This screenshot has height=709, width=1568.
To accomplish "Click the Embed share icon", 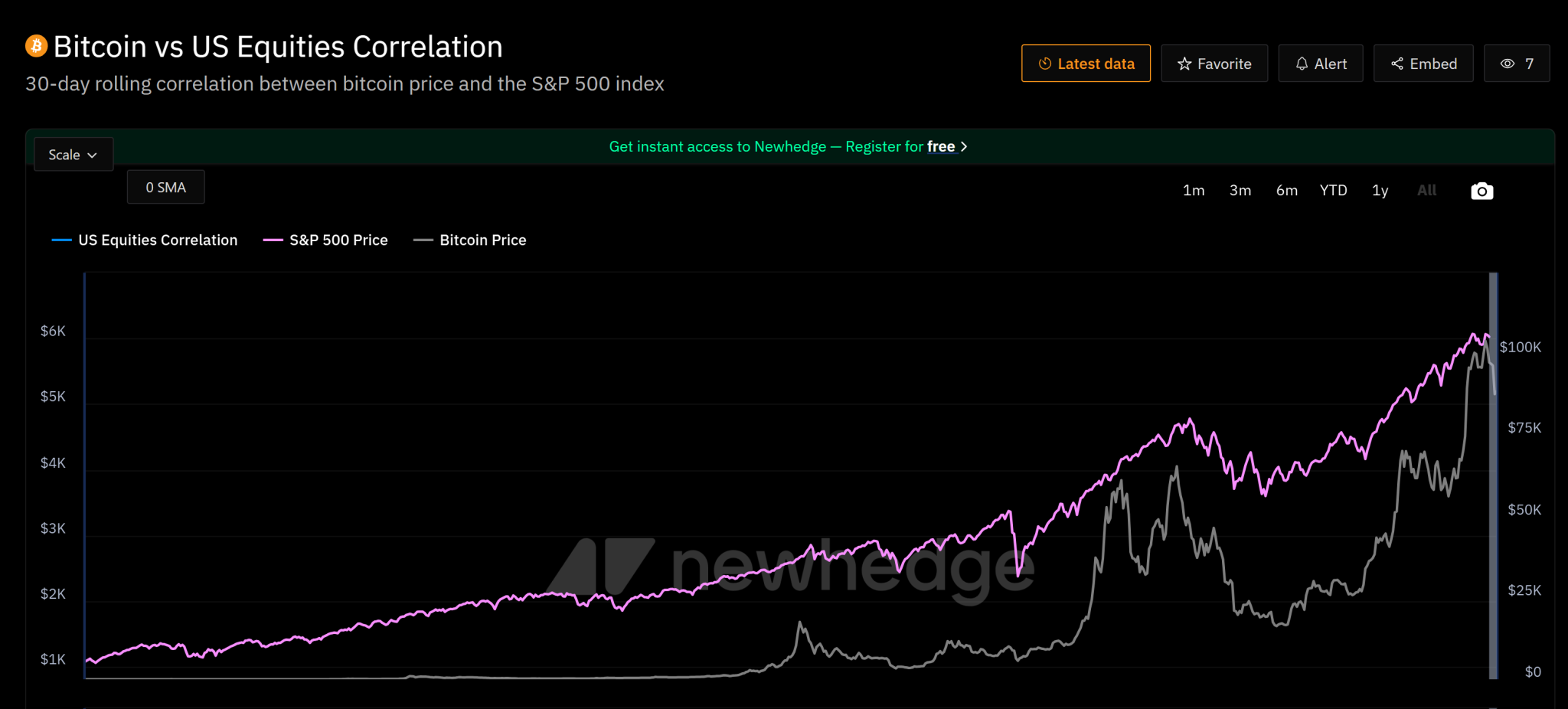I will coord(1398,64).
